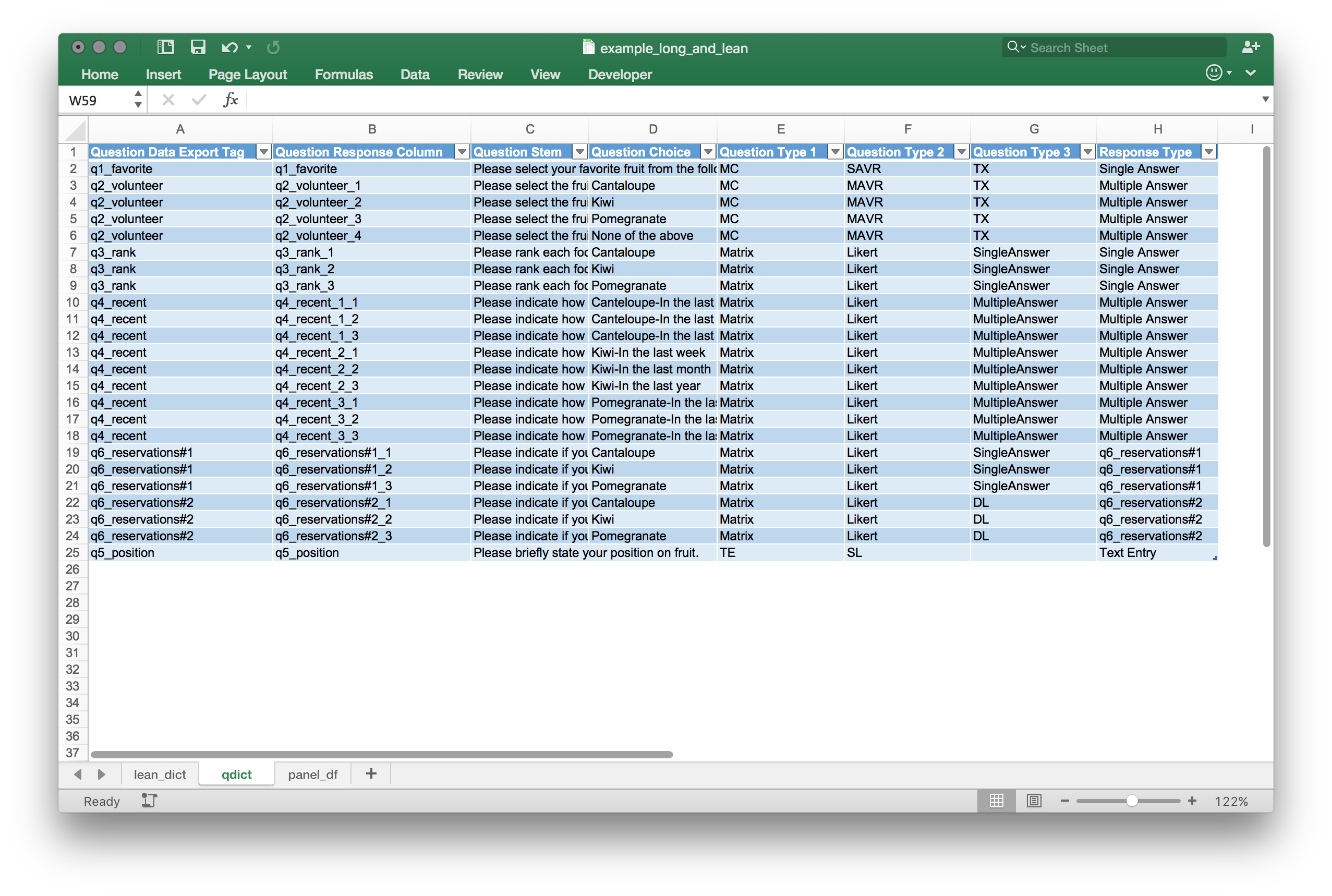The width and height of the screenshot is (1332, 896).
Task: Click the zoom in plus button
Action: click(1192, 801)
